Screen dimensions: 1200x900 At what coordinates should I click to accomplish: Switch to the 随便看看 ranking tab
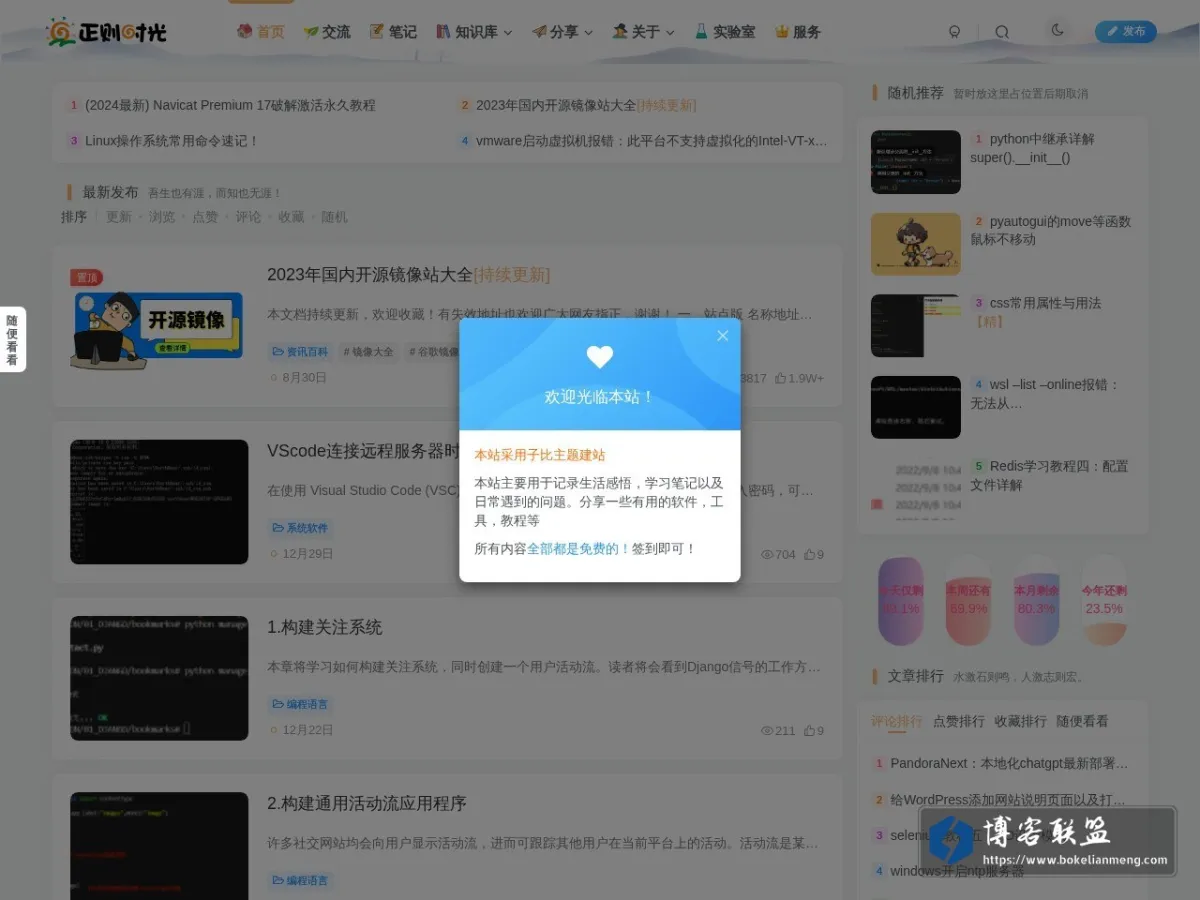click(x=1083, y=721)
